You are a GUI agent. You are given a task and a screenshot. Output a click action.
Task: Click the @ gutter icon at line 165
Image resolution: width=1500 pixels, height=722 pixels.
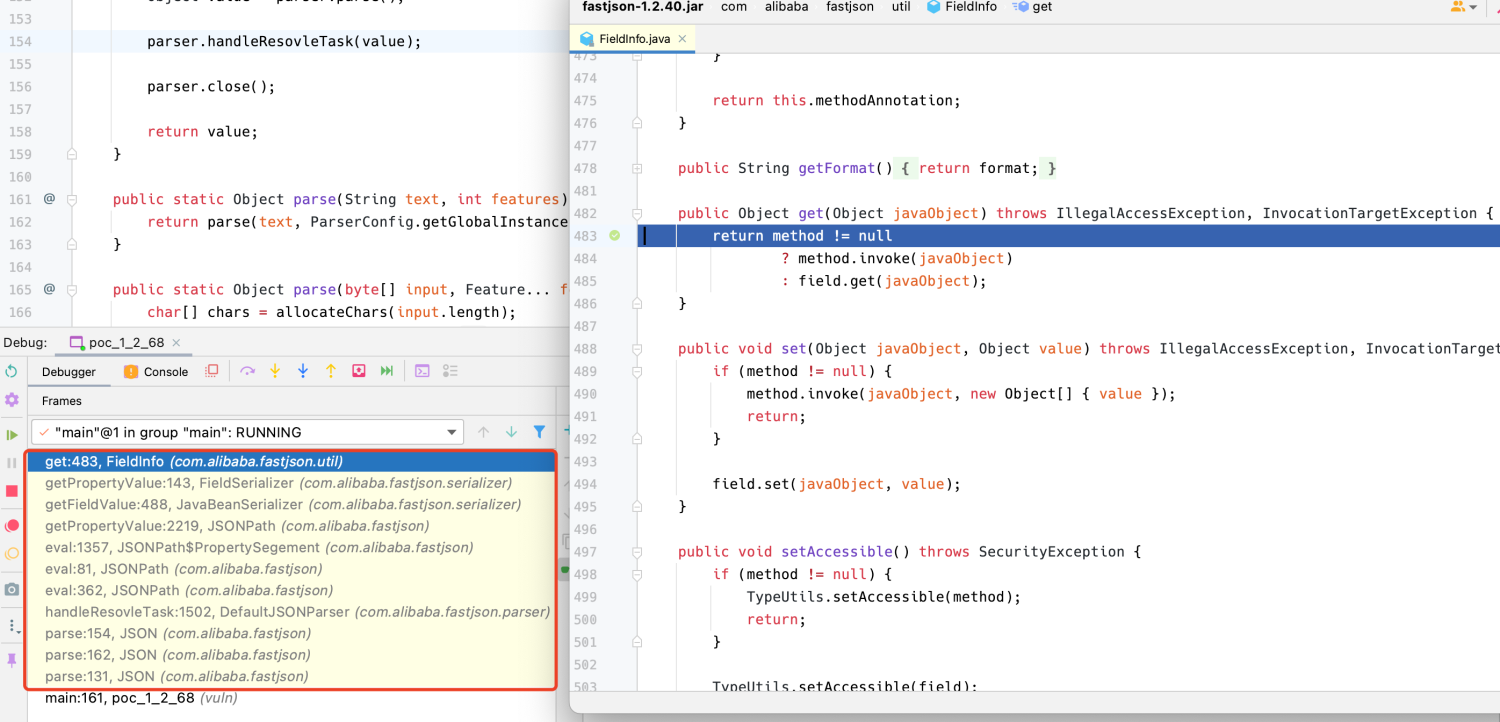[49, 289]
